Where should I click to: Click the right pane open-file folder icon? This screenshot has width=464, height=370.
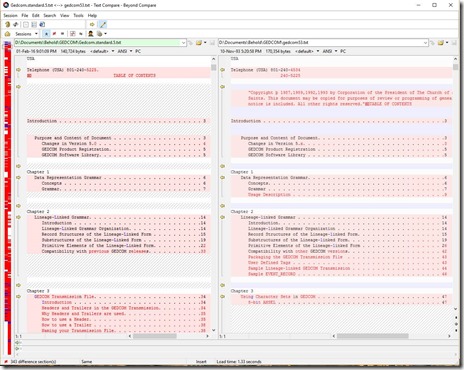pyautogui.click(x=441, y=43)
